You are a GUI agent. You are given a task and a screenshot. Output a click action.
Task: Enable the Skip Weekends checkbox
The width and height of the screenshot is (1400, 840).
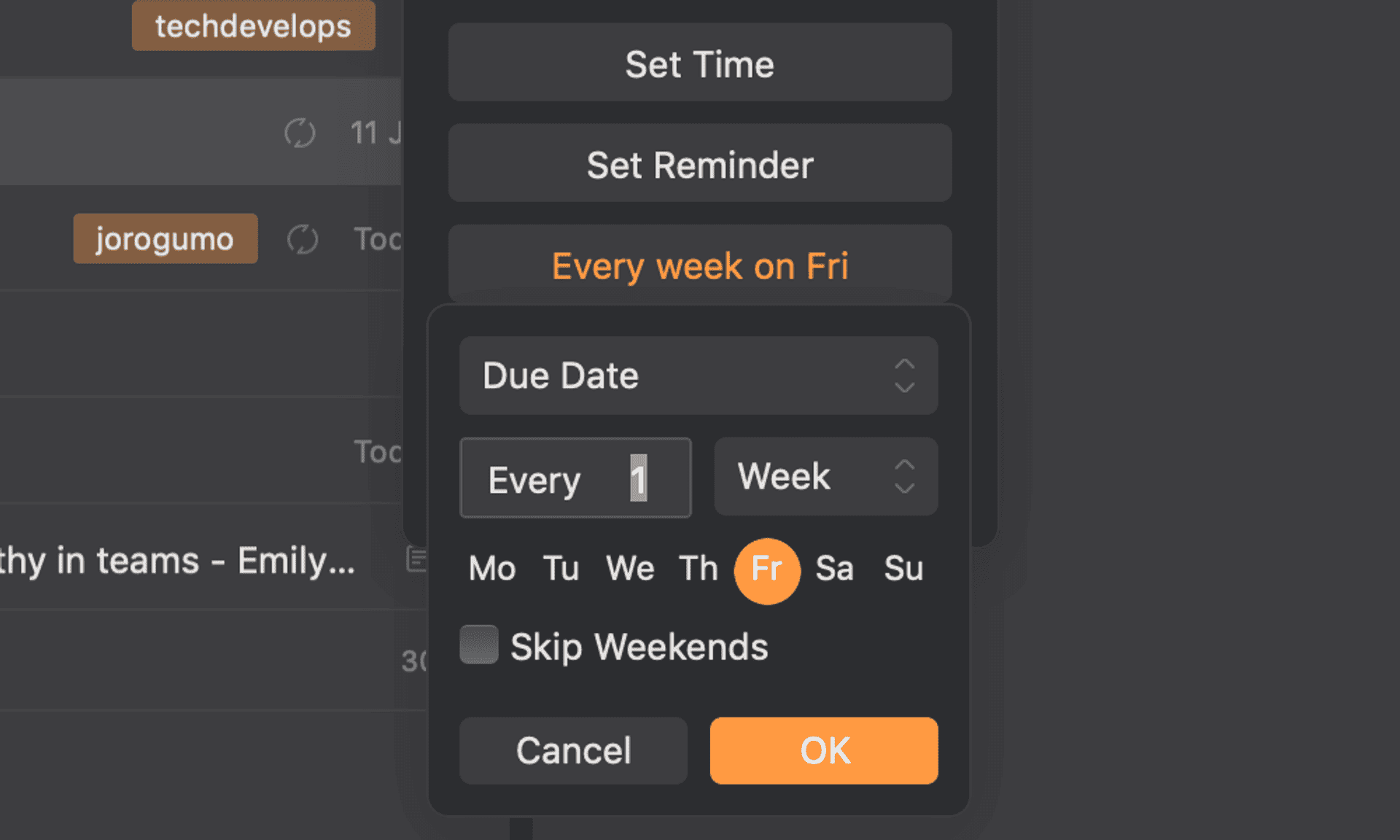(479, 645)
